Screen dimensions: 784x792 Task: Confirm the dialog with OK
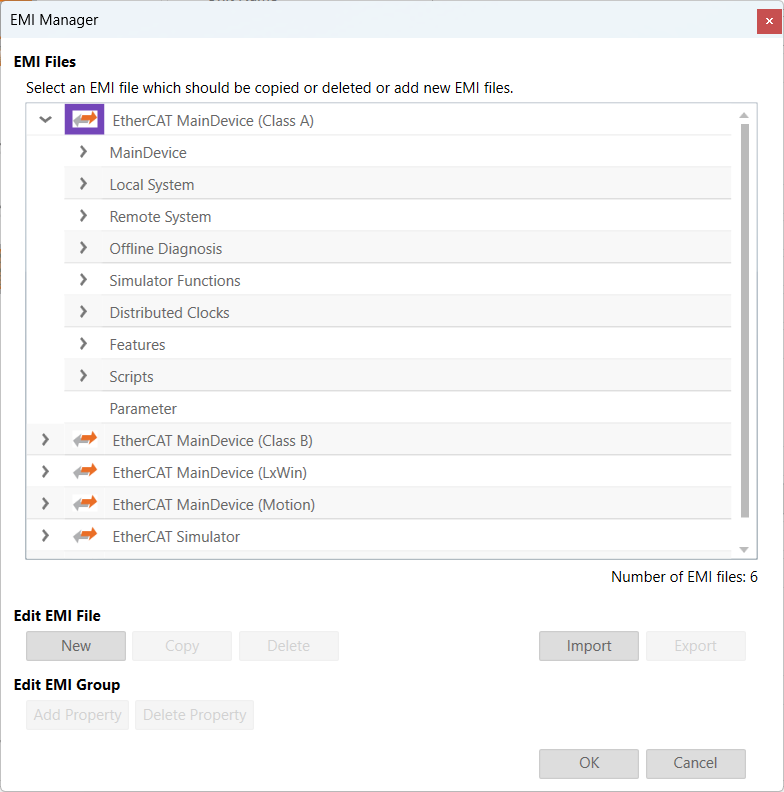pos(589,763)
